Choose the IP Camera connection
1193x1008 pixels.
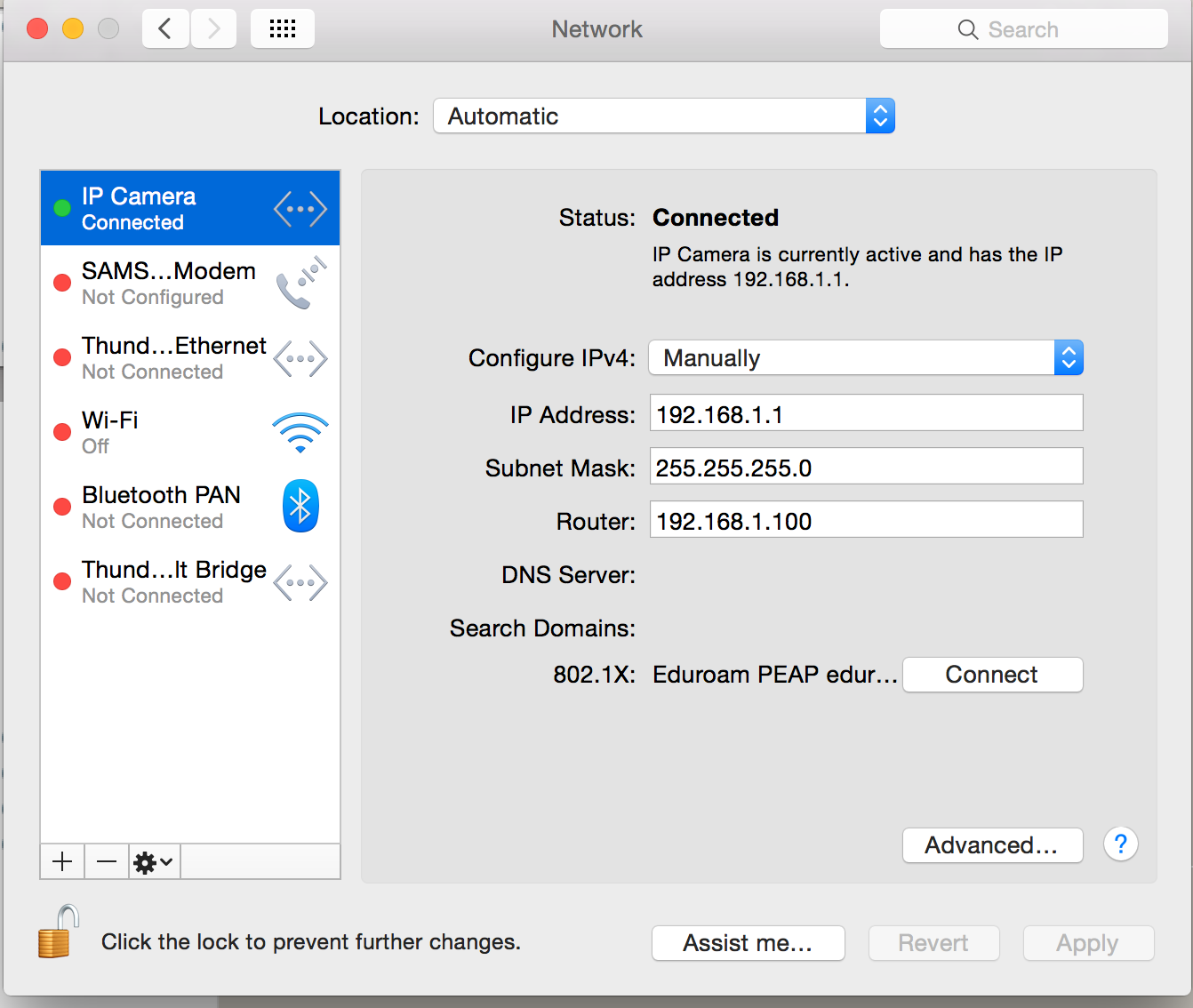tap(190, 208)
